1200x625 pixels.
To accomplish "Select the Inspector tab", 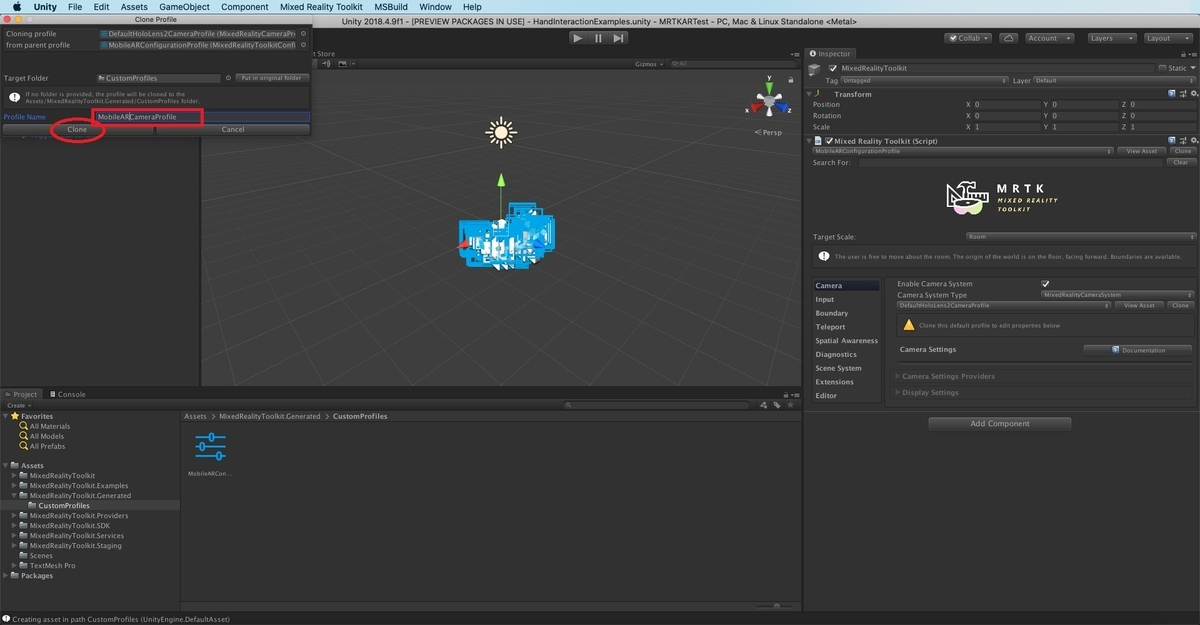I will coord(829,54).
